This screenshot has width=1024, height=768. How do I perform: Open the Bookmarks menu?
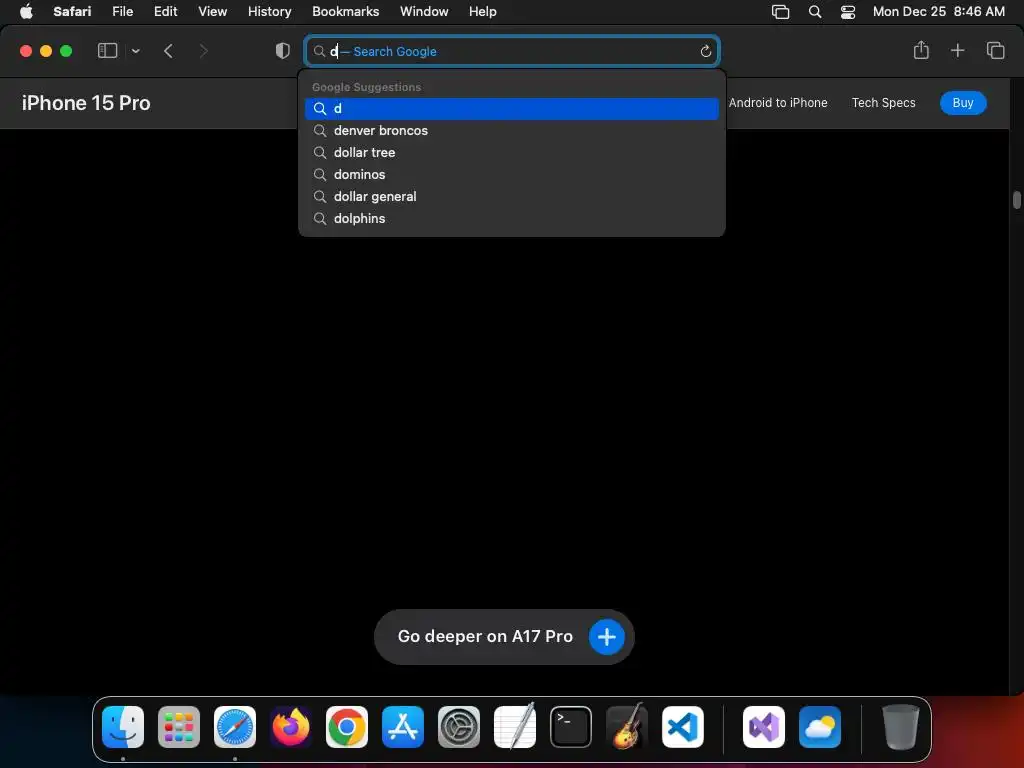(x=345, y=12)
